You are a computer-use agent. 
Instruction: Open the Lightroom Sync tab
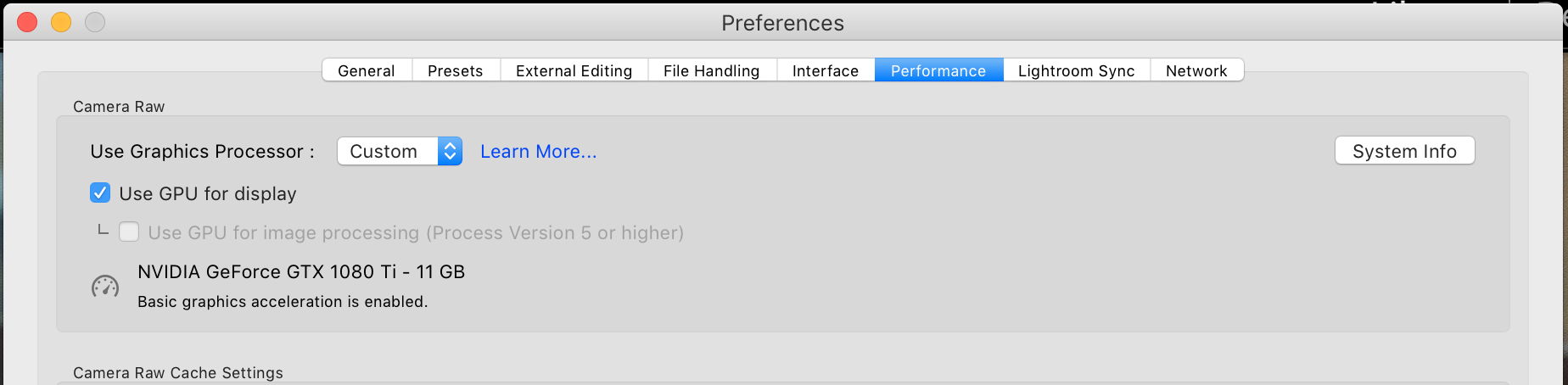(x=1077, y=70)
